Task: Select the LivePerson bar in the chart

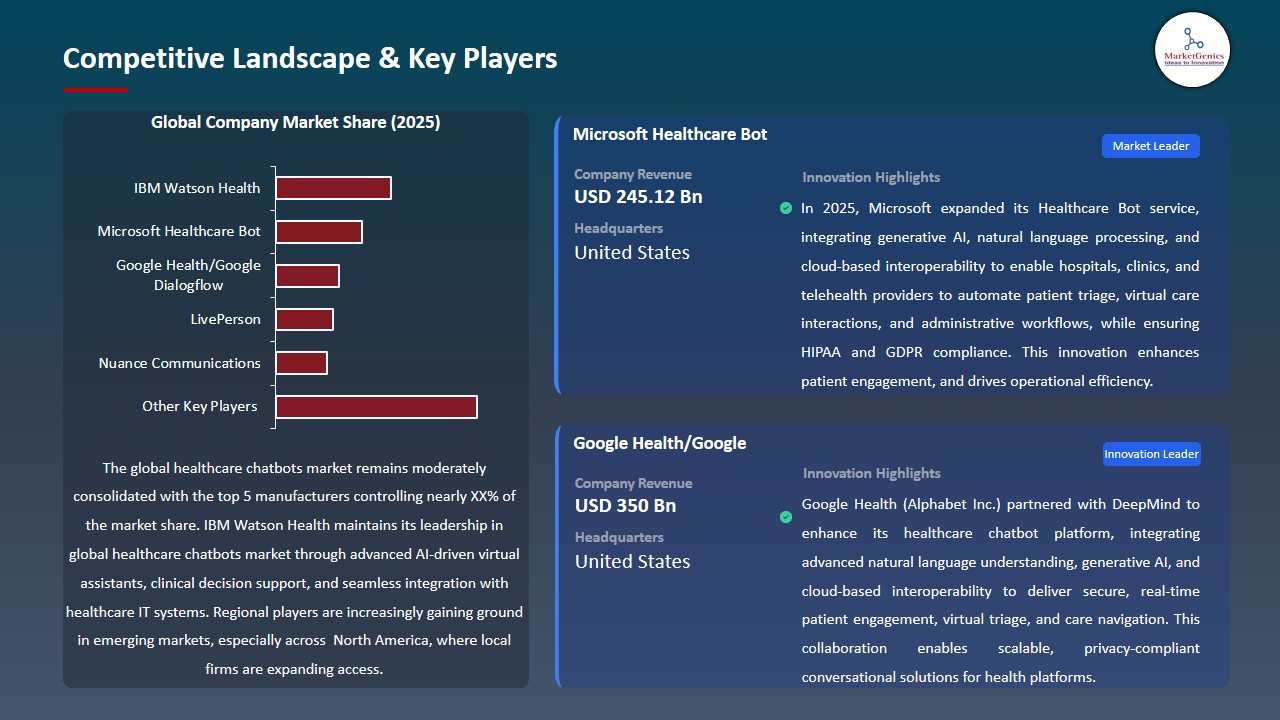Action: click(304, 318)
